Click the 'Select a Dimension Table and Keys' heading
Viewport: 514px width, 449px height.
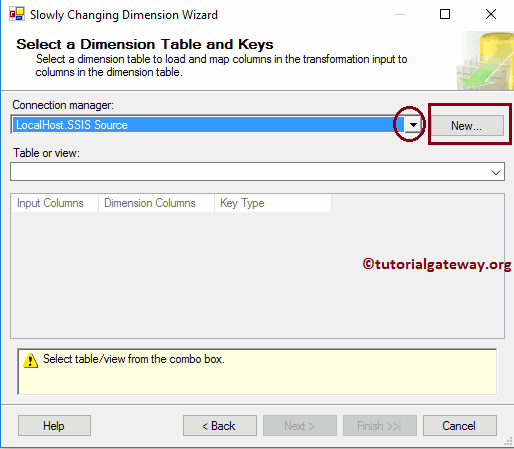145,44
